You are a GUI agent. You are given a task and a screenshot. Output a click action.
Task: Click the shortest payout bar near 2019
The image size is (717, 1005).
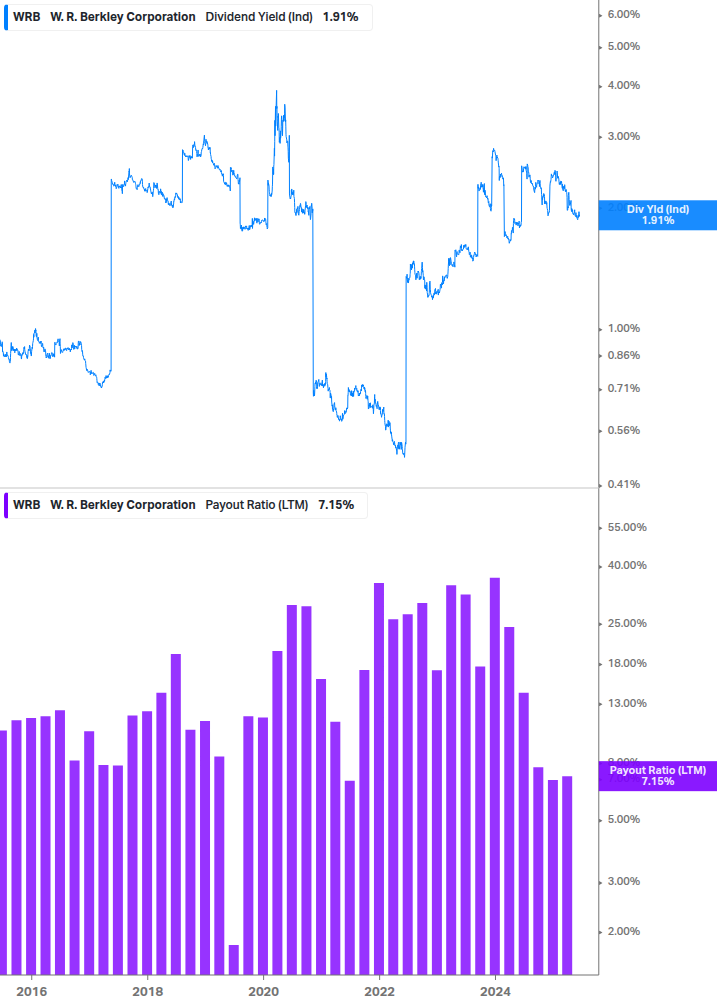click(x=234, y=959)
